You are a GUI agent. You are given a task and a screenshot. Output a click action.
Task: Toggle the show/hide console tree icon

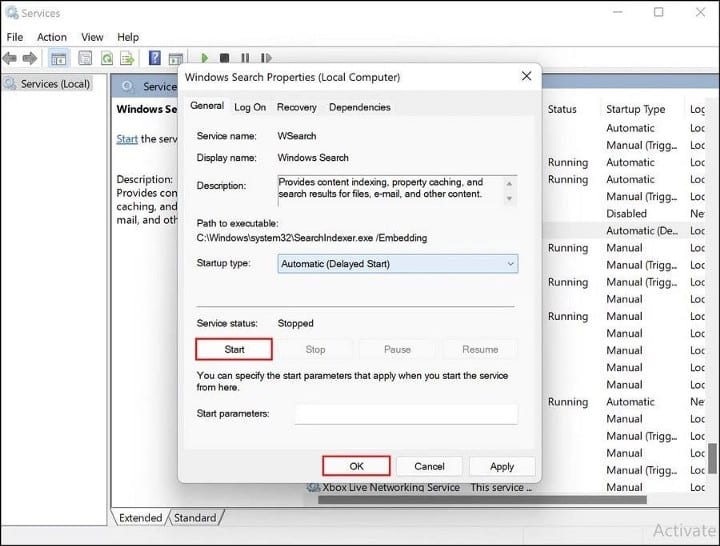point(58,58)
